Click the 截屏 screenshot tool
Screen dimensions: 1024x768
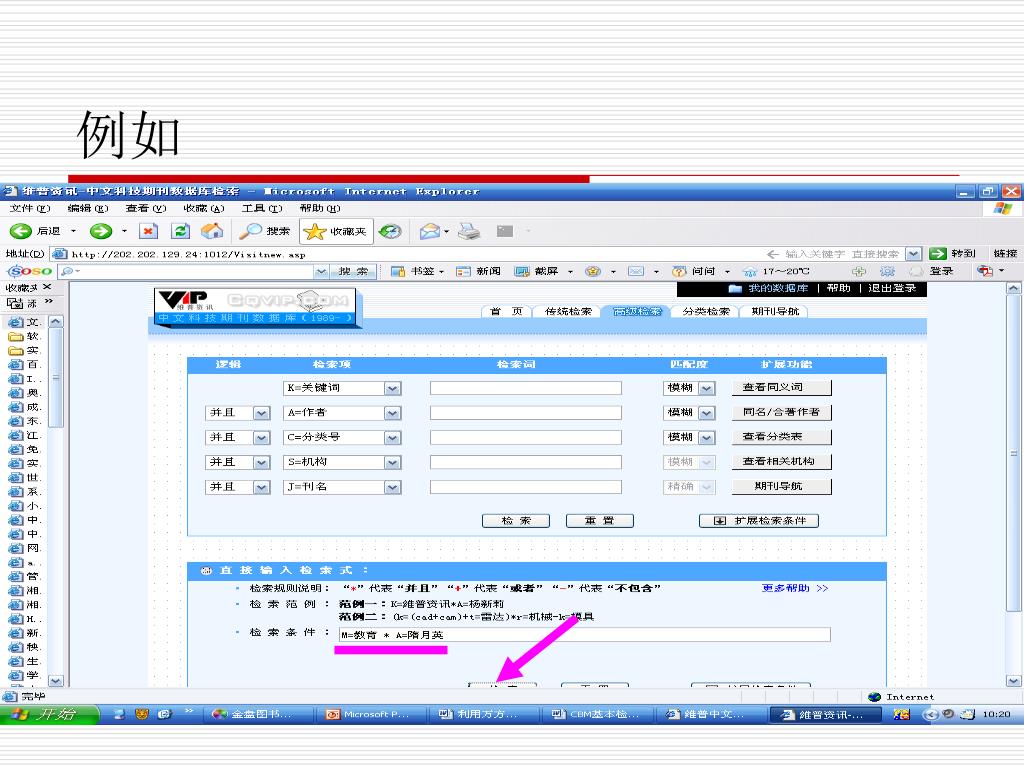point(537,271)
